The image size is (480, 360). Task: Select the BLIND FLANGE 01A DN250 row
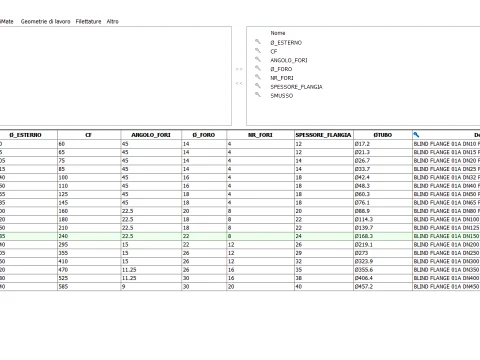click(x=240, y=253)
